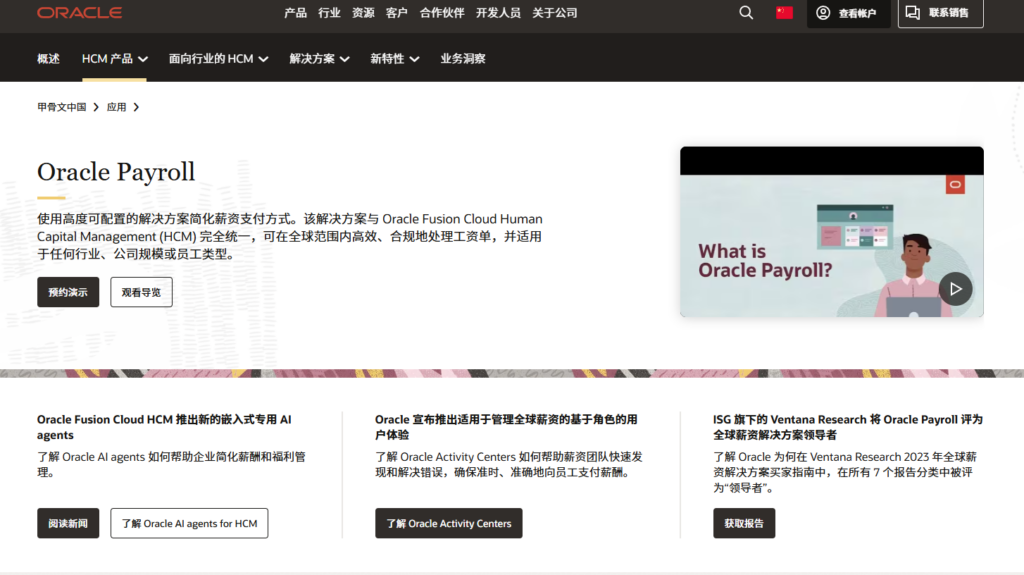Click the 应用 breadcrumb link
This screenshot has width=1024, height=575.
(117, 107)
